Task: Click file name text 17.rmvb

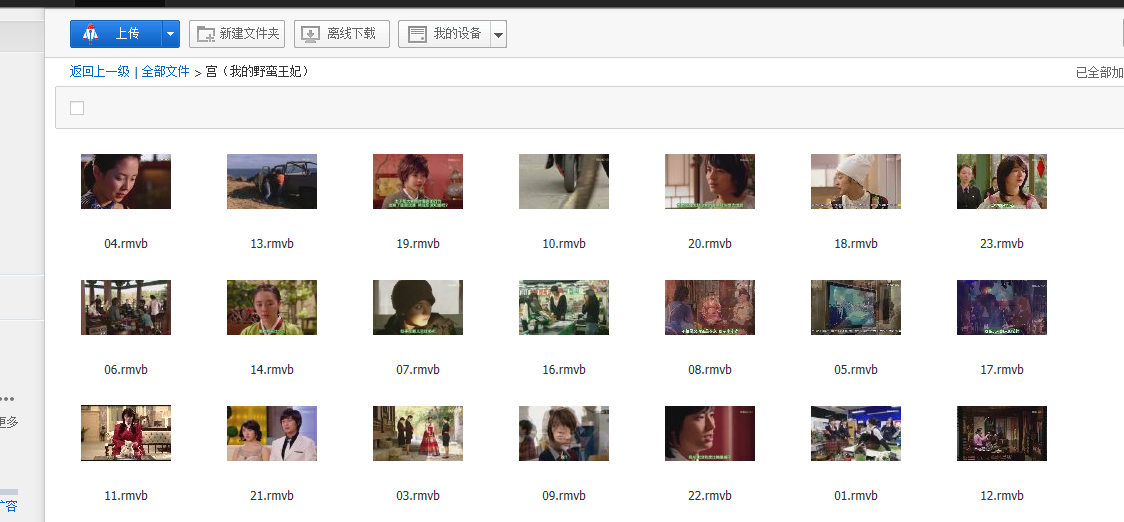Action: (x=1002, y=370)
